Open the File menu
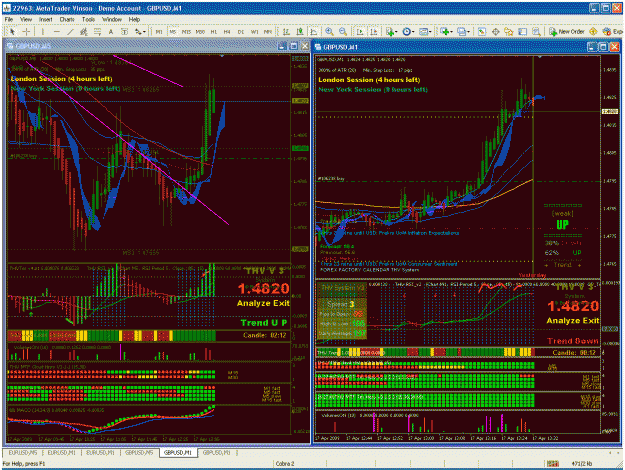Viewport: 625px width, 470px height. 8,19
